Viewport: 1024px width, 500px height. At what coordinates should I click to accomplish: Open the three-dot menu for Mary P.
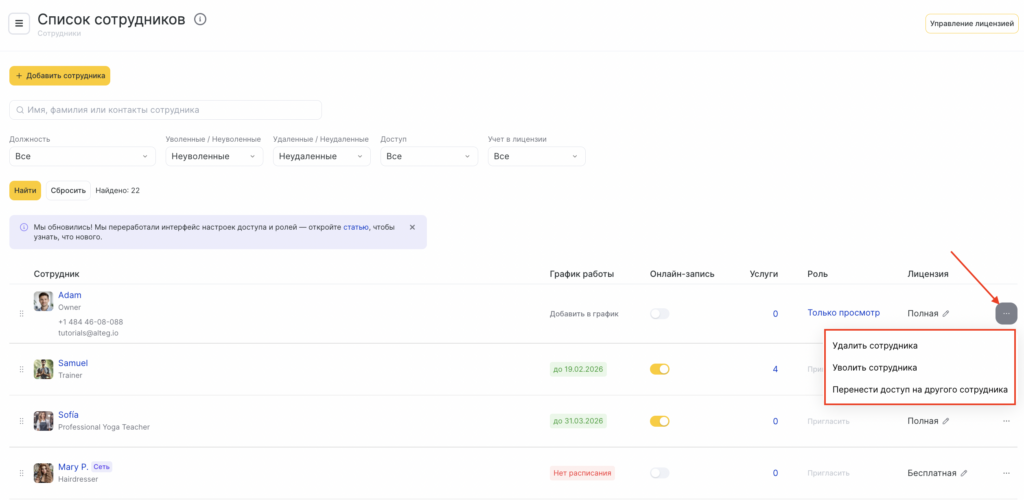coord(1006,473)
